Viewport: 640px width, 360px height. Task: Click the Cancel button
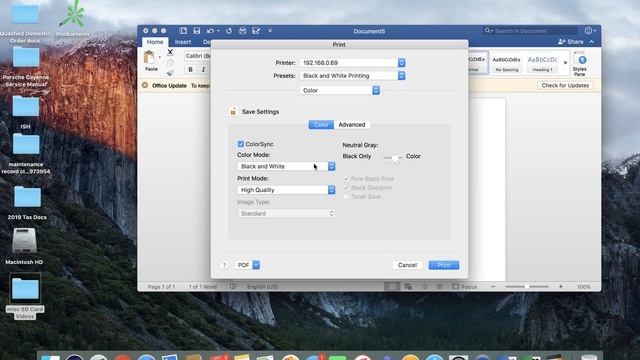point(407,265)
